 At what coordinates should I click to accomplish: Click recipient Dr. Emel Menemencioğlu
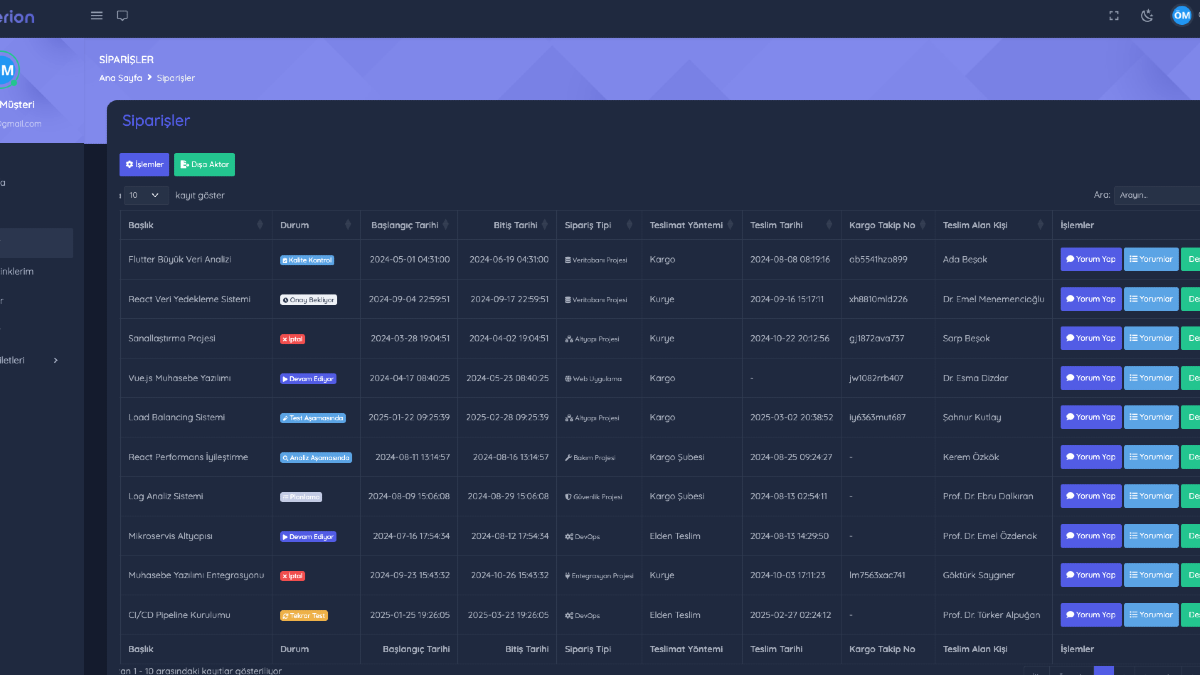tap(993, 299)
